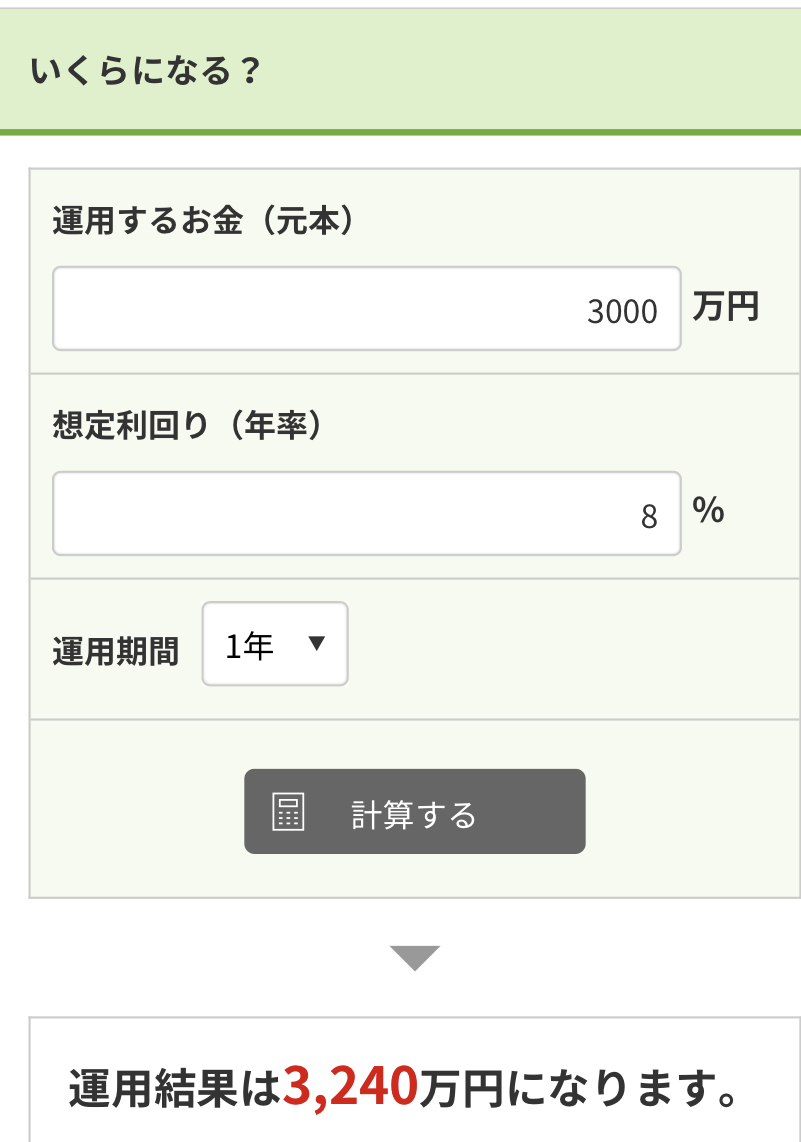Click the 万円 unit beside the principal field
The image size is (801, 1142).
pyautogui.click(x=726, y=306)
